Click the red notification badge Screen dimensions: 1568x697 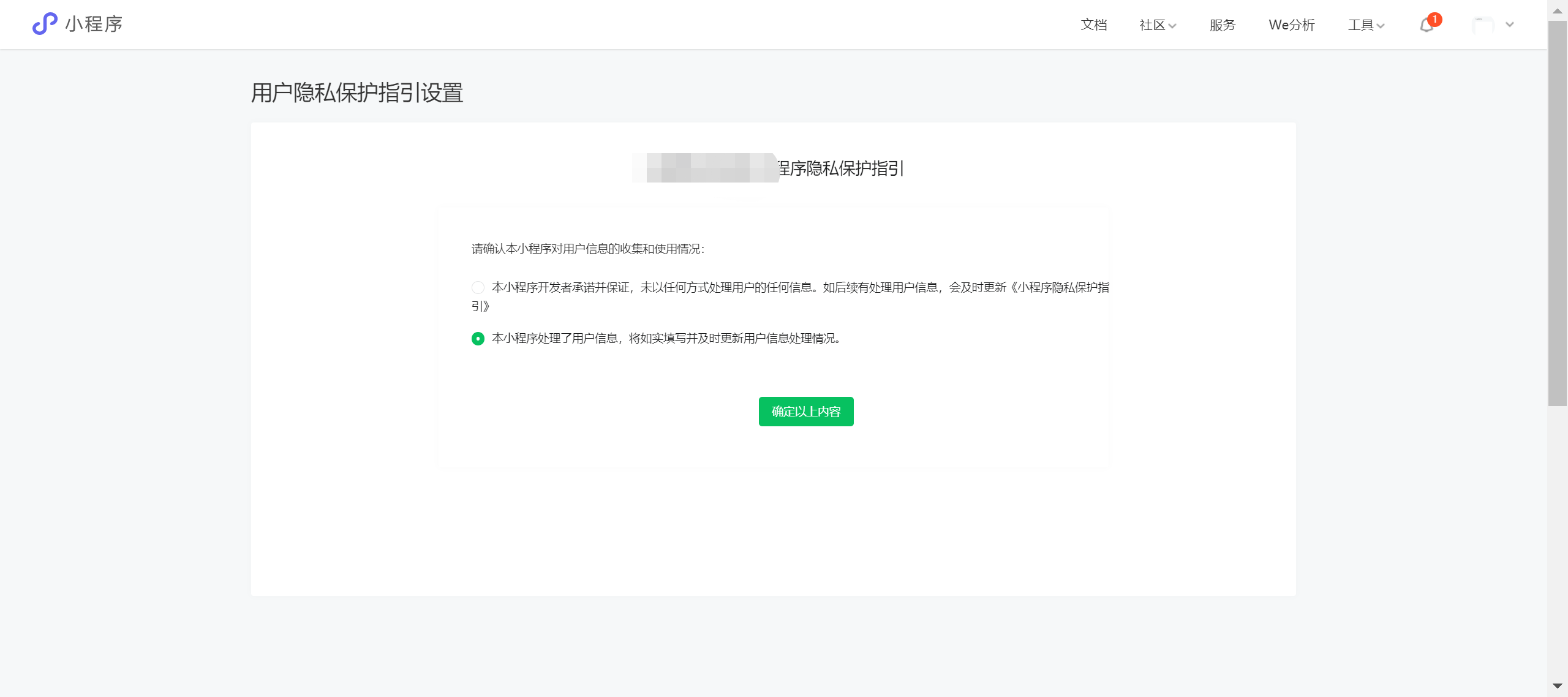point(1434,20)
